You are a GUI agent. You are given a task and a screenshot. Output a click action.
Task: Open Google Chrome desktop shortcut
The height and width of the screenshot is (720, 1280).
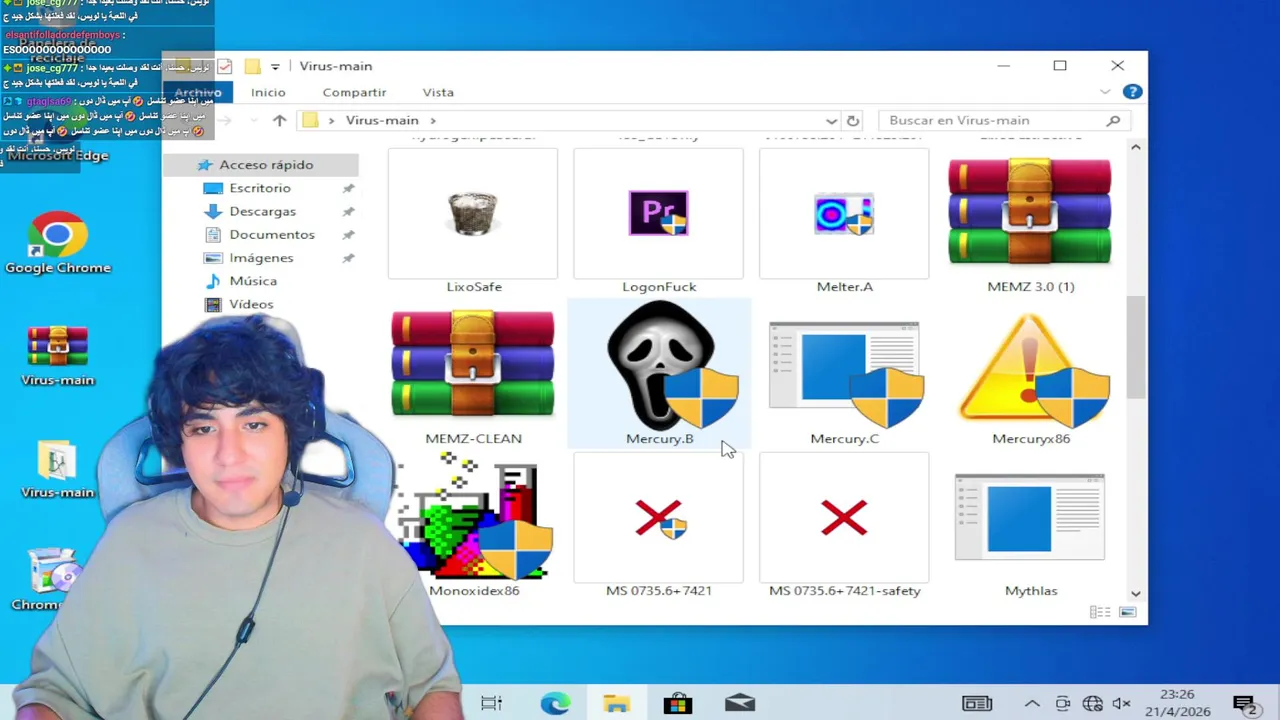tap(58, 243)
